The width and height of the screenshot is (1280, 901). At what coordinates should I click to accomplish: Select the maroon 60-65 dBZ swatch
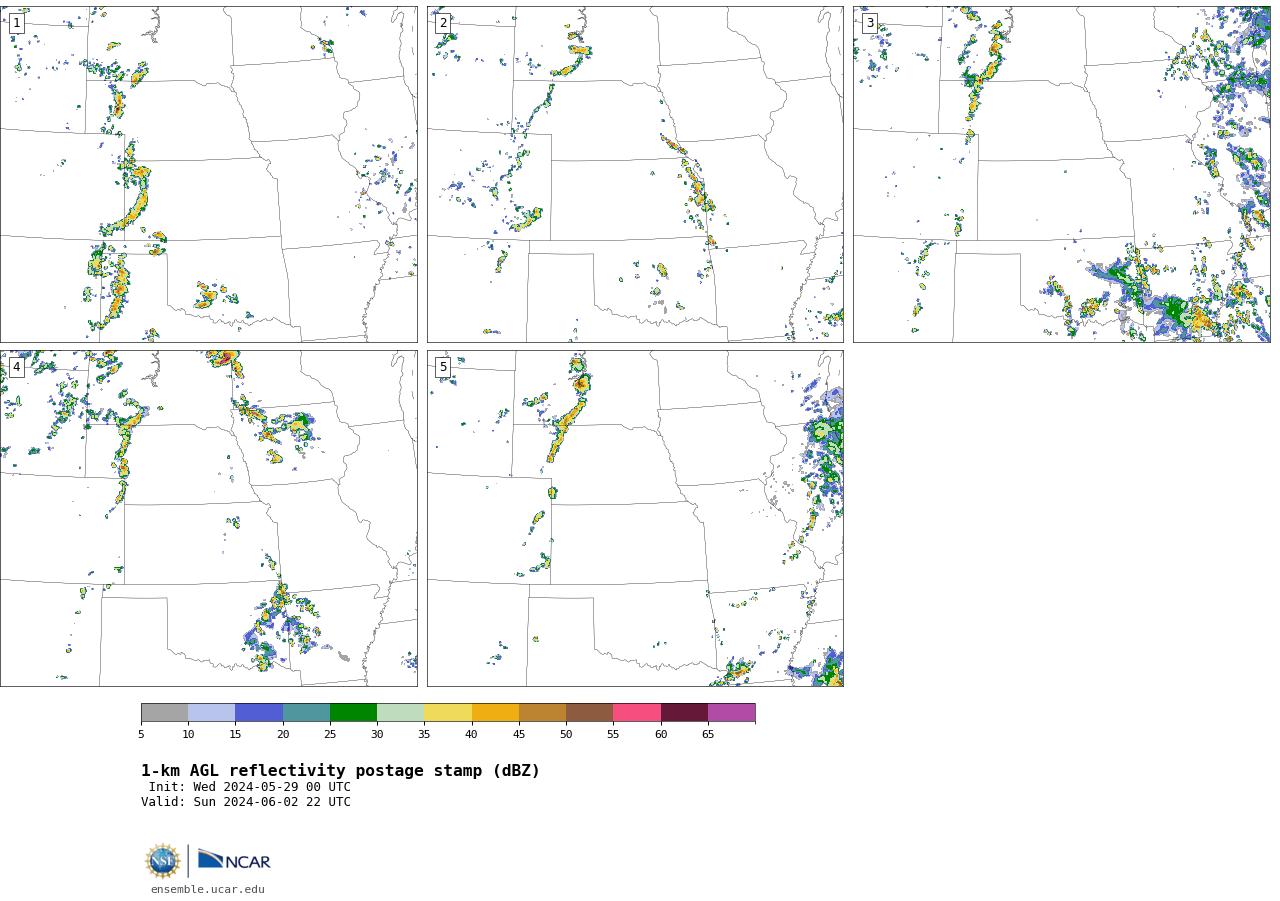click(684, 712)
